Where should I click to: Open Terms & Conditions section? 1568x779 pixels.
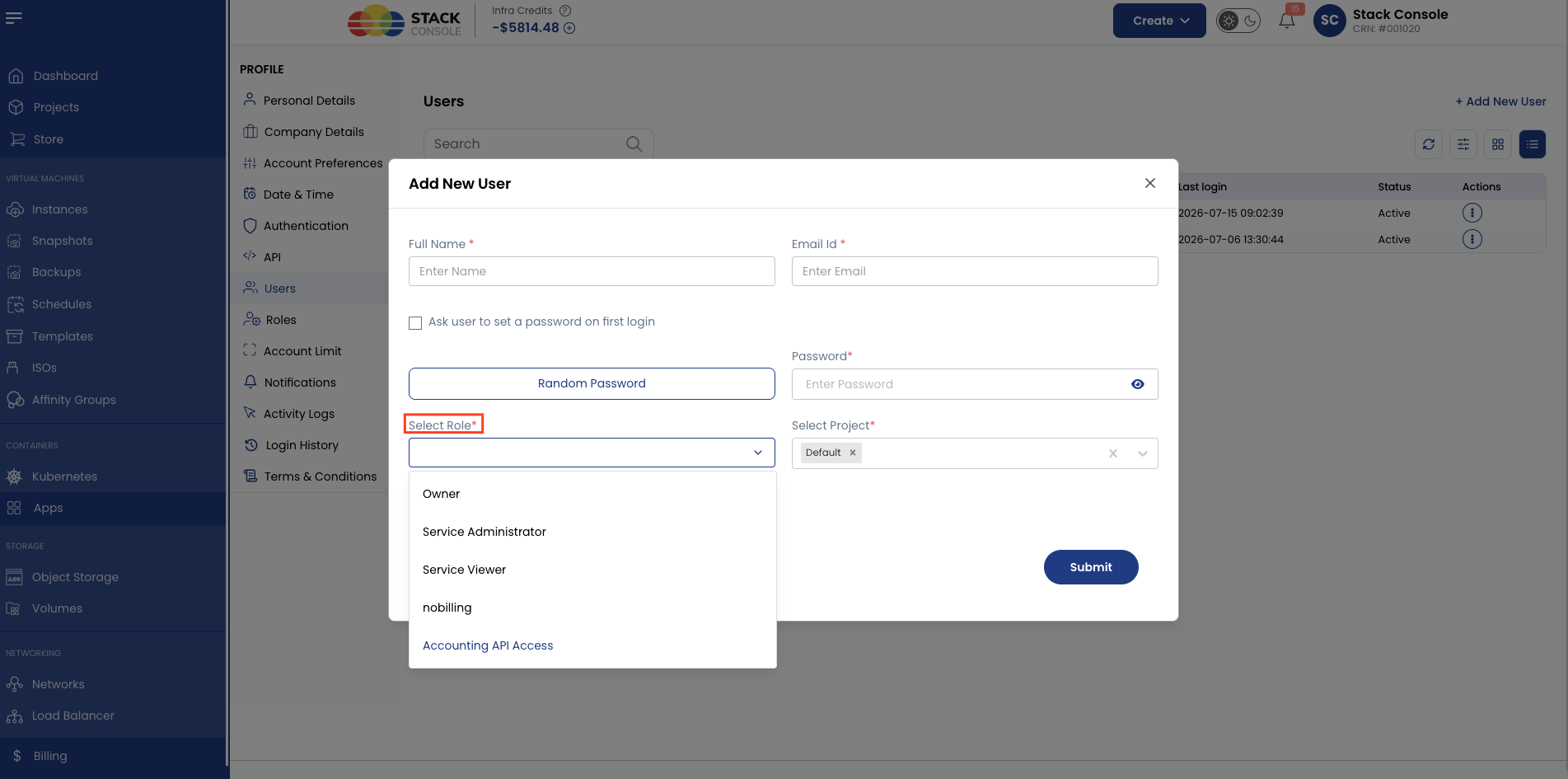320,476
